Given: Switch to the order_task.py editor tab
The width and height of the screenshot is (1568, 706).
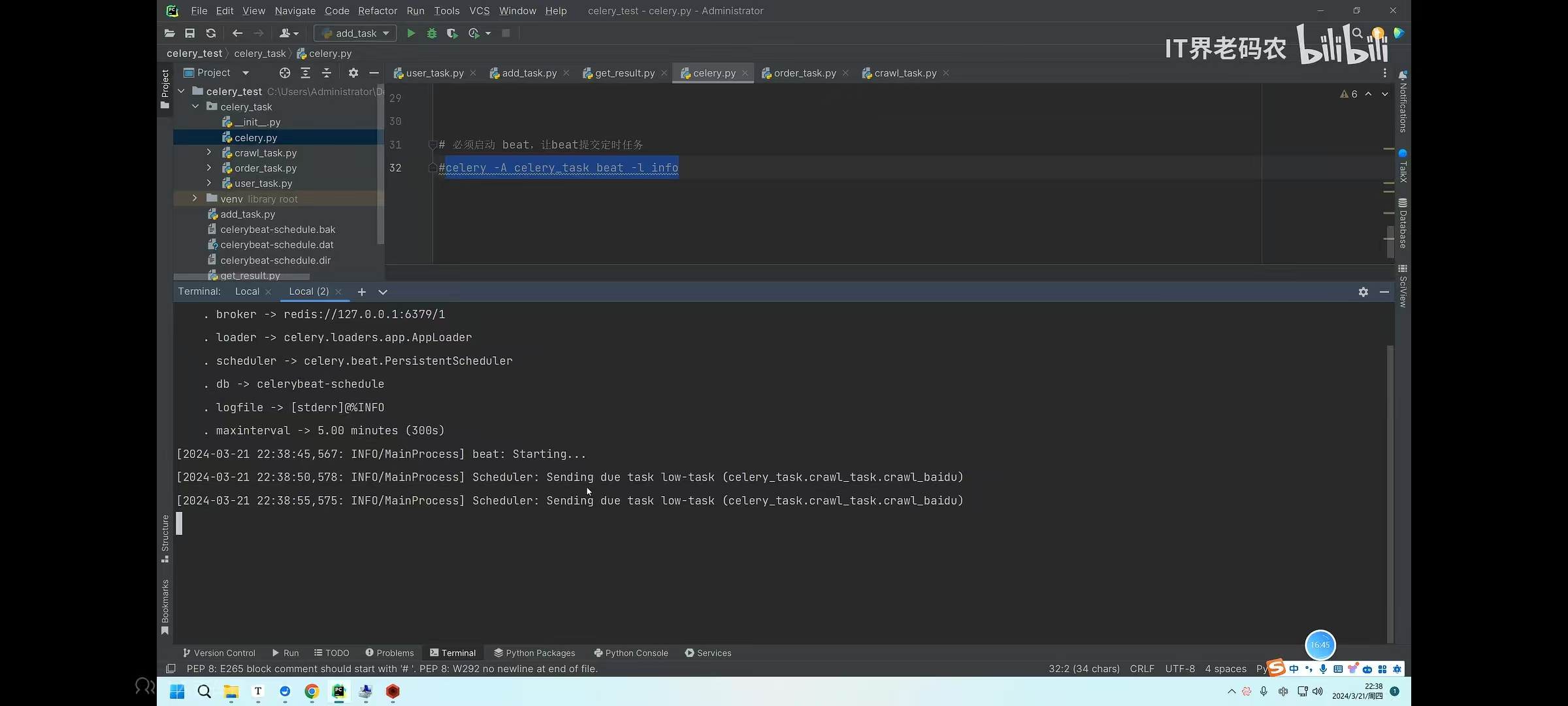Looking at the screenshot, I should click(x=804, y=73).
